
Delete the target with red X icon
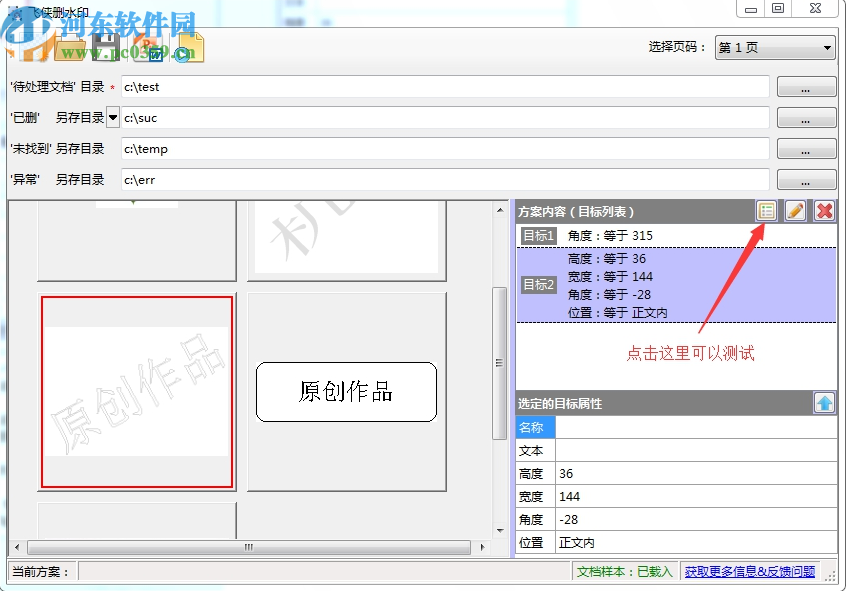(824, 211)
